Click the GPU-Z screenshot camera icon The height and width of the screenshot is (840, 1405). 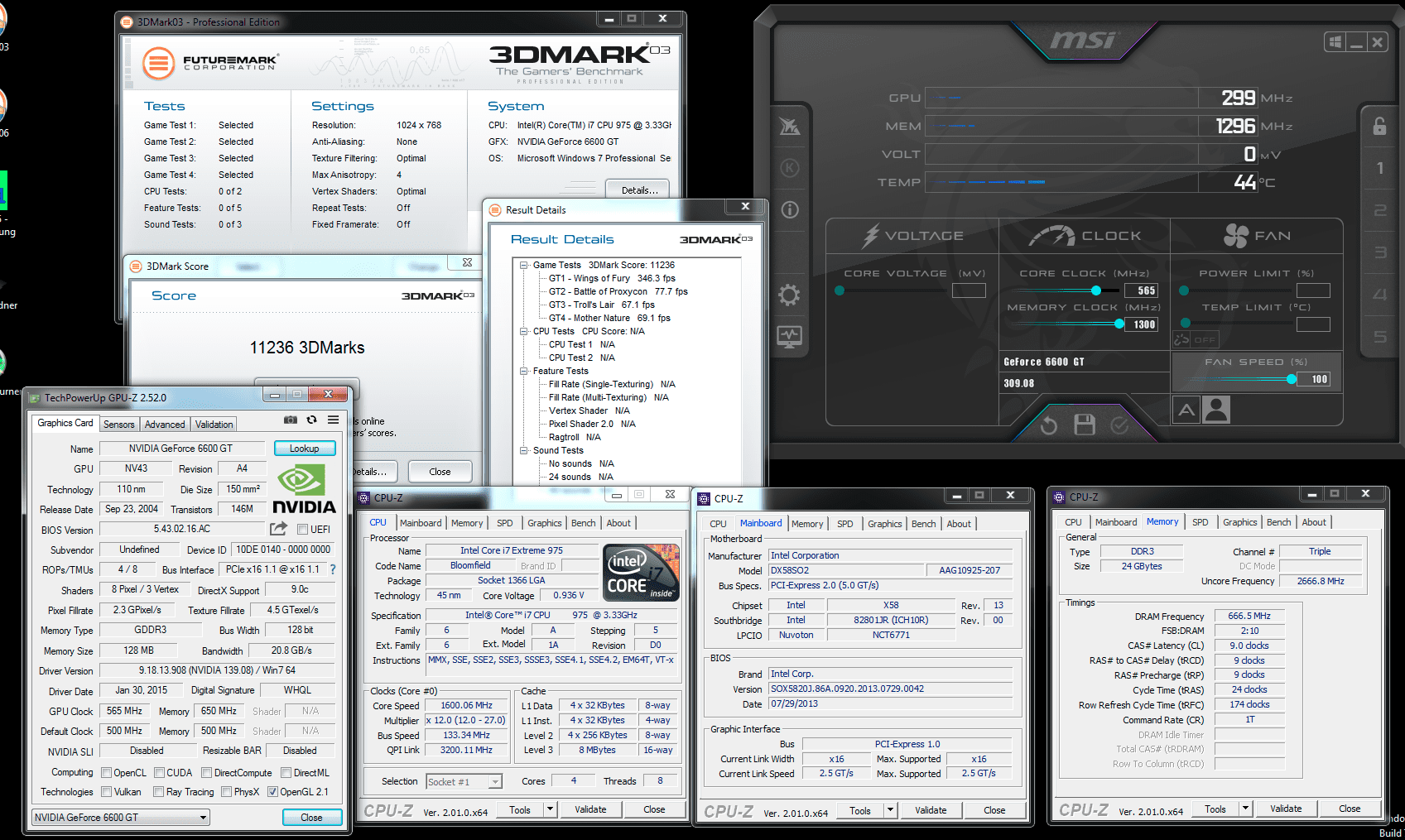pyautogui.click(x=291, y=420)
